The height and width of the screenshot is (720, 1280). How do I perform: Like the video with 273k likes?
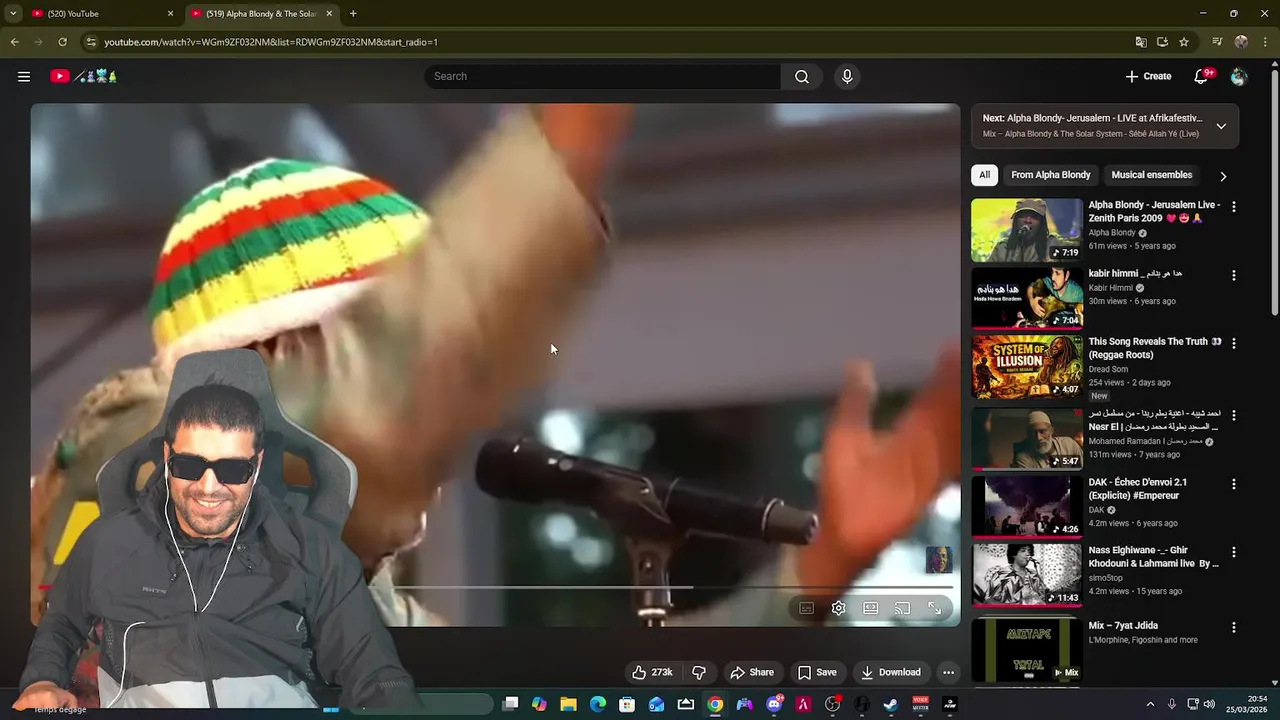(651, 672)
